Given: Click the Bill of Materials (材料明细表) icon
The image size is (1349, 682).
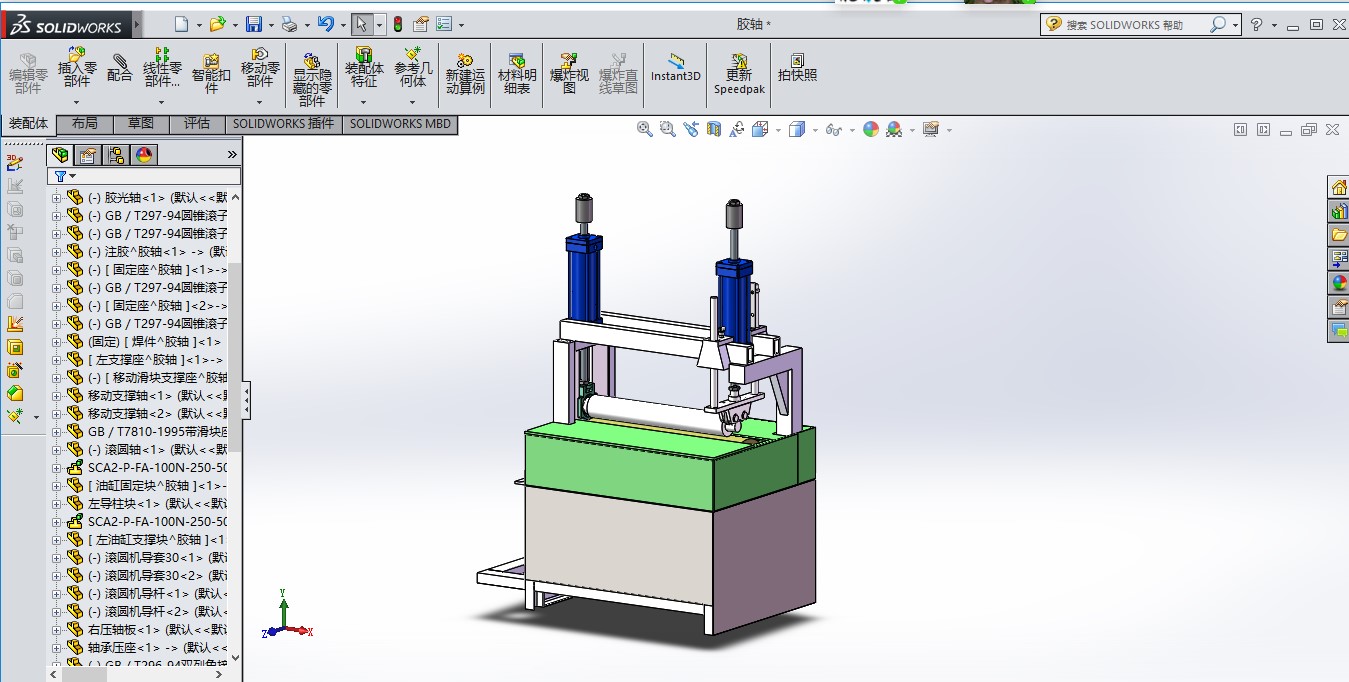Looking at the screenshot, I should (517, 73).
